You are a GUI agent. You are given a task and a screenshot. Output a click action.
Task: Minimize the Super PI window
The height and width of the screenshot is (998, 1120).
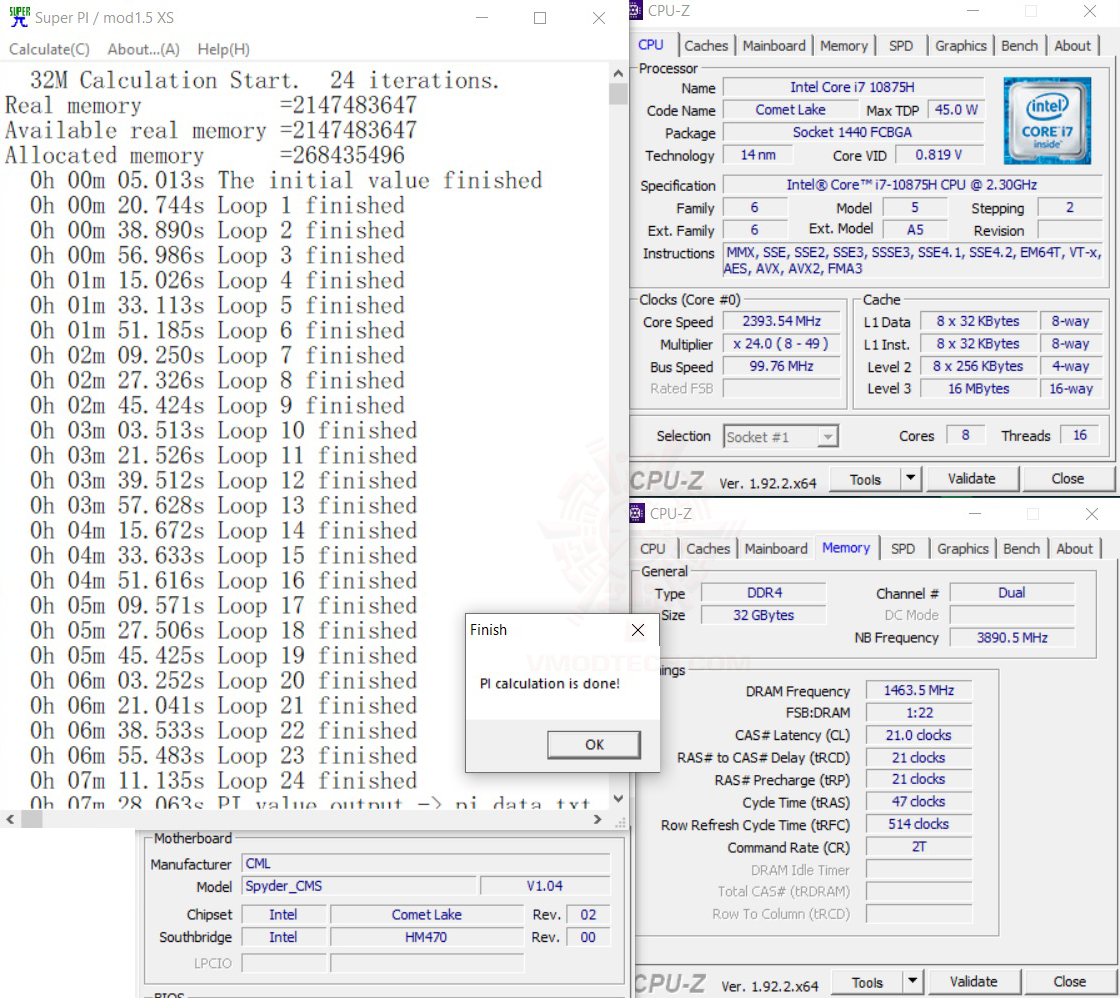point(482,18)
